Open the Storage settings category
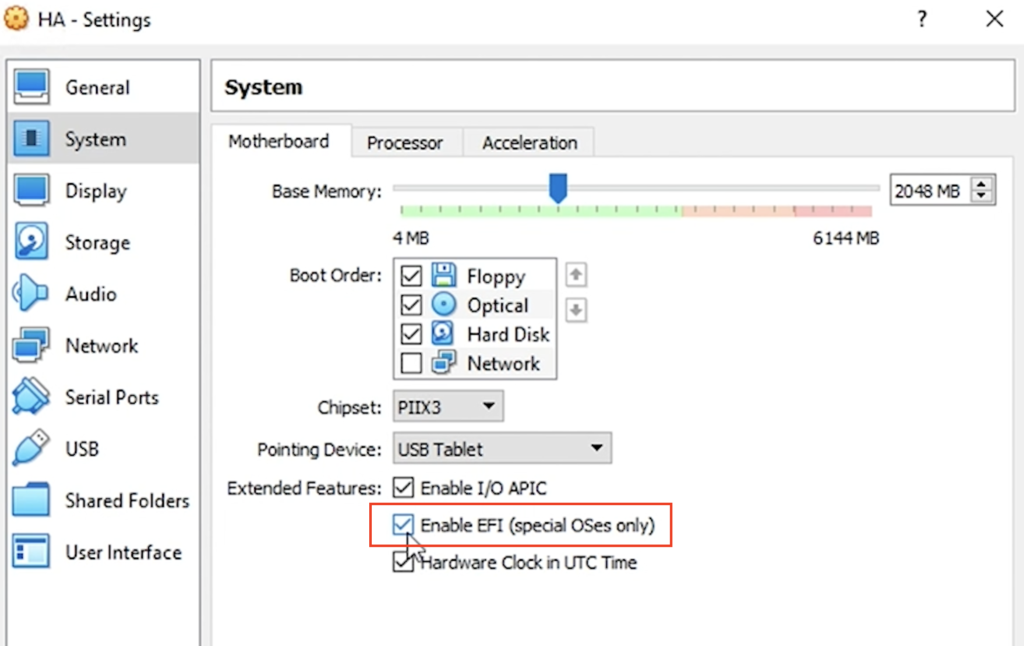1024x646 pixels. 103,242
